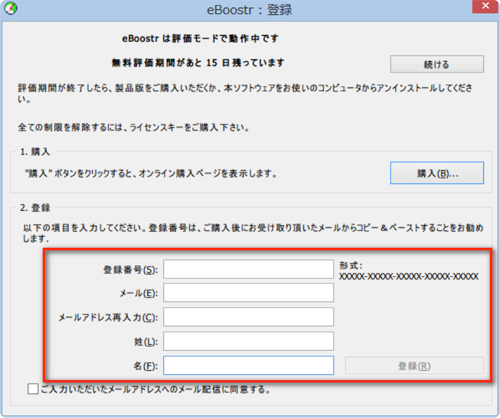Click the 姓(L): label

[146, 342]
